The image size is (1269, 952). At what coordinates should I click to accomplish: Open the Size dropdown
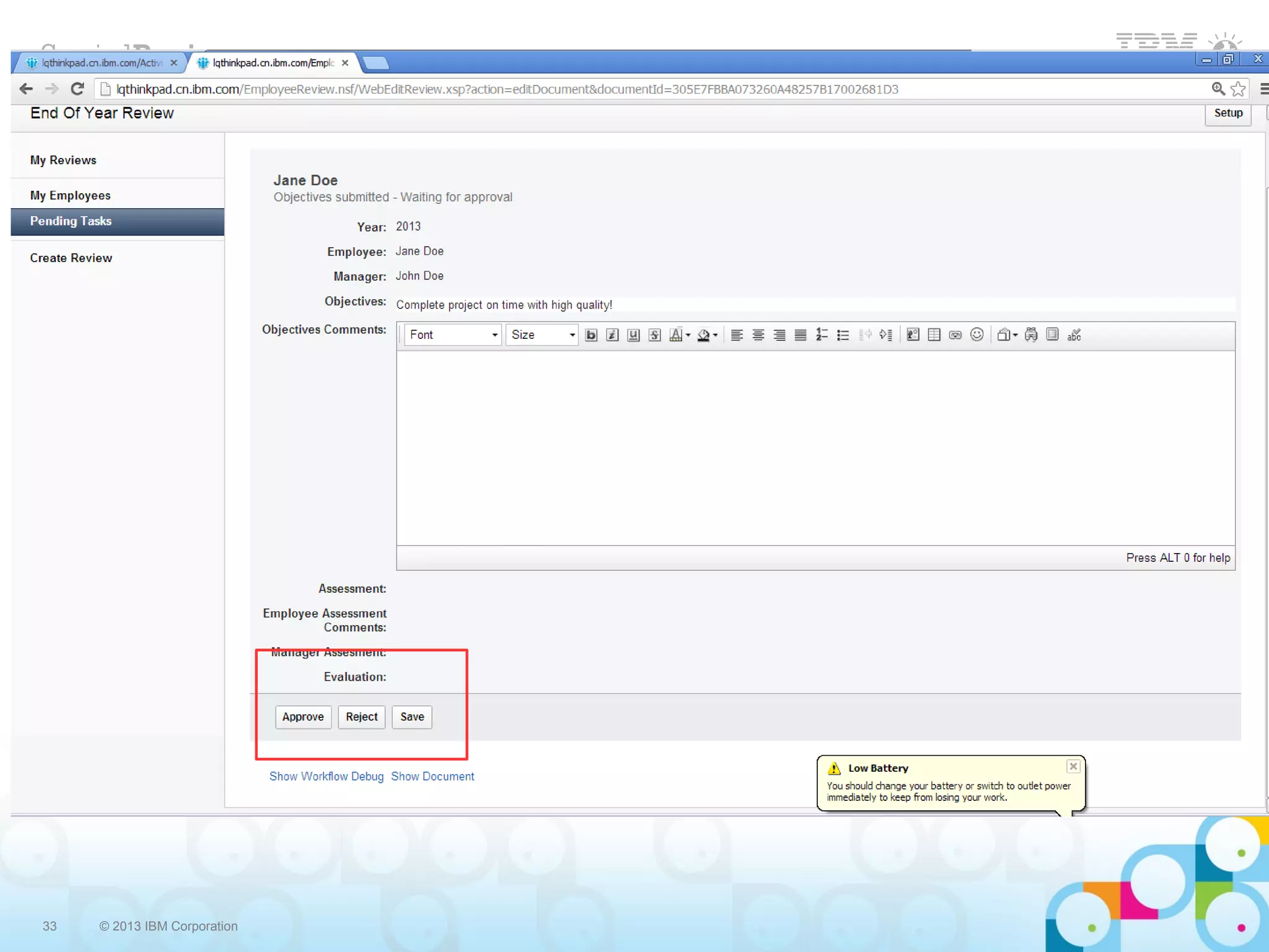(542, 335)
